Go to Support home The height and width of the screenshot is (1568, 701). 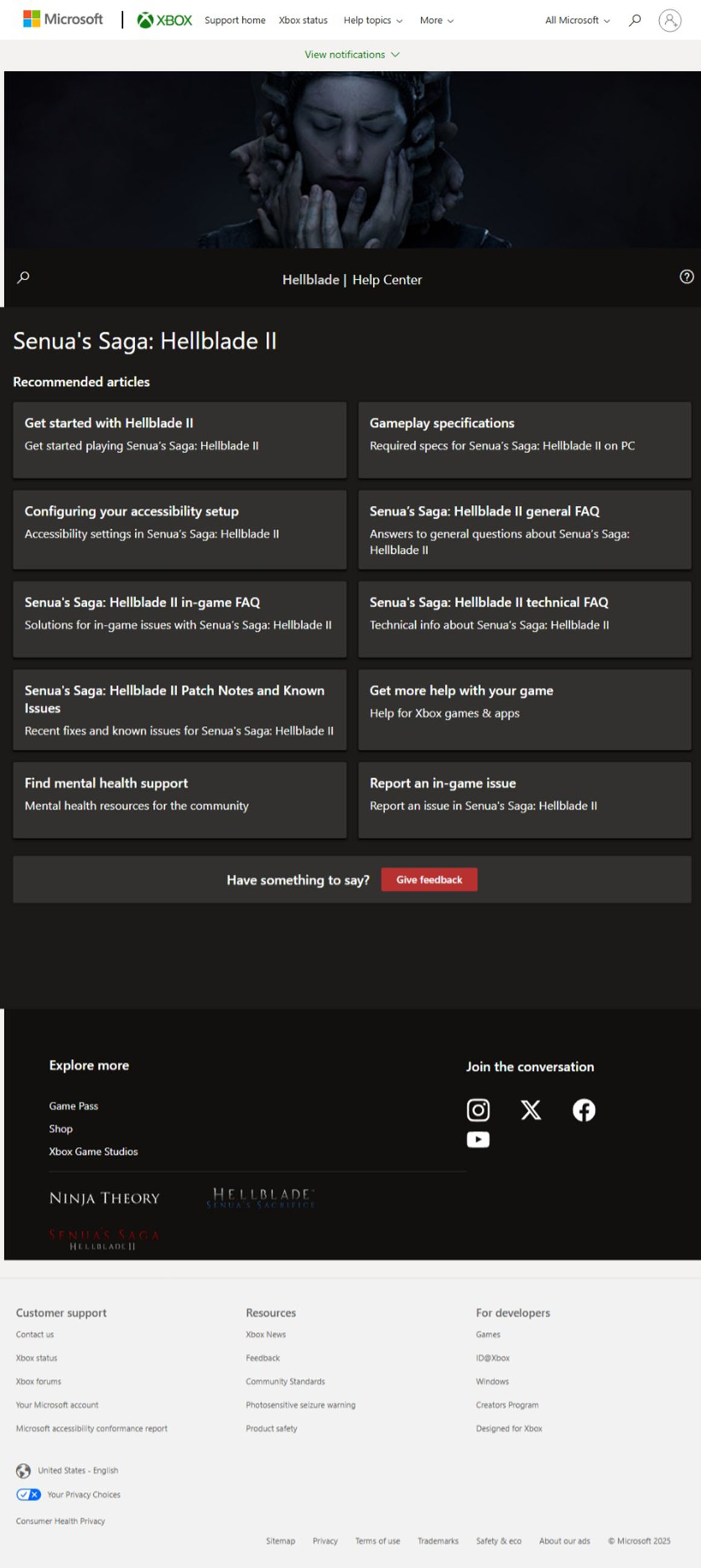point(234,20)
